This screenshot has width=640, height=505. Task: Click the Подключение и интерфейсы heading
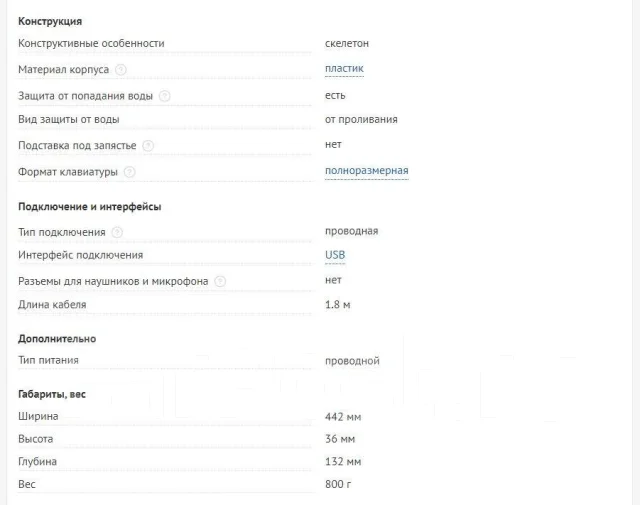pos(89,207)
